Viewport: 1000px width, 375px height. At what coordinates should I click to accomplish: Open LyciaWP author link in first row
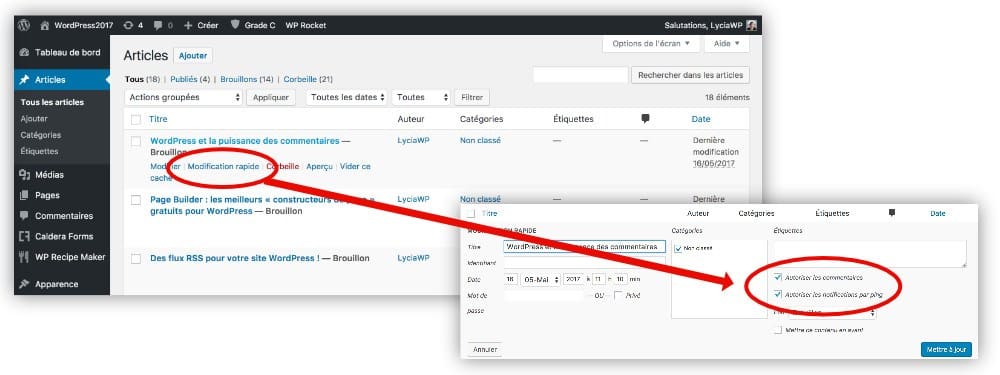413,140
